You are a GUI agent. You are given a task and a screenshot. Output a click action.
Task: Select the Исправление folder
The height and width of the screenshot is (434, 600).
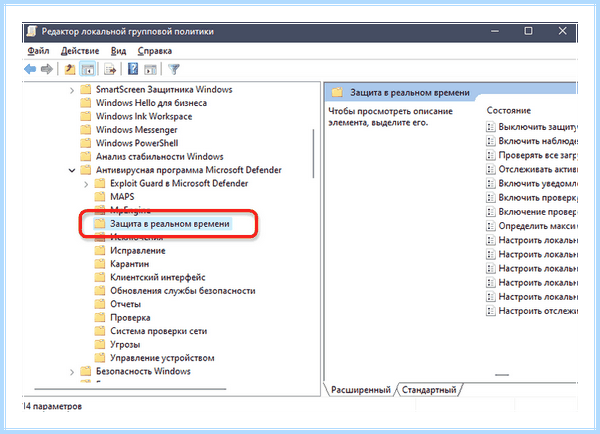tap(138, 251)
